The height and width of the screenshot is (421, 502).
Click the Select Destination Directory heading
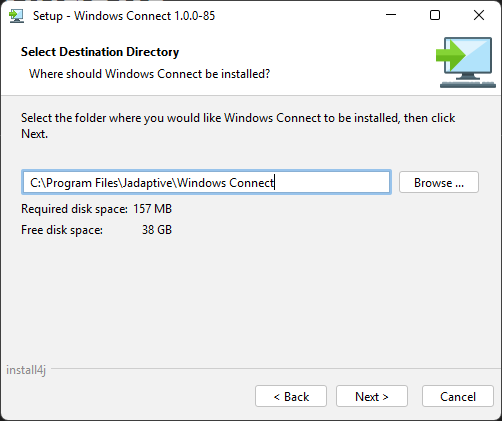pos(100,52)
